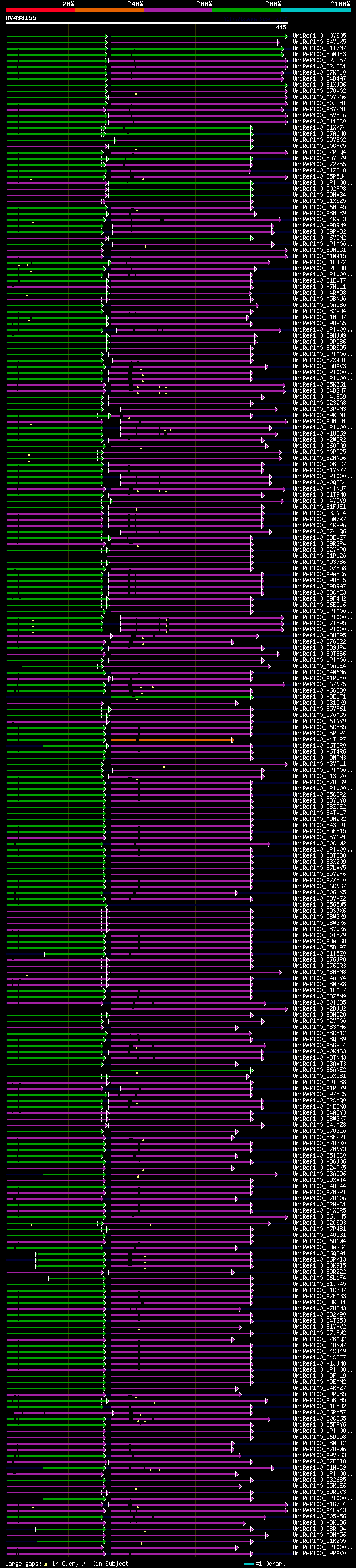Select row label UniRef100_Q9HV34

coord(319,195)
